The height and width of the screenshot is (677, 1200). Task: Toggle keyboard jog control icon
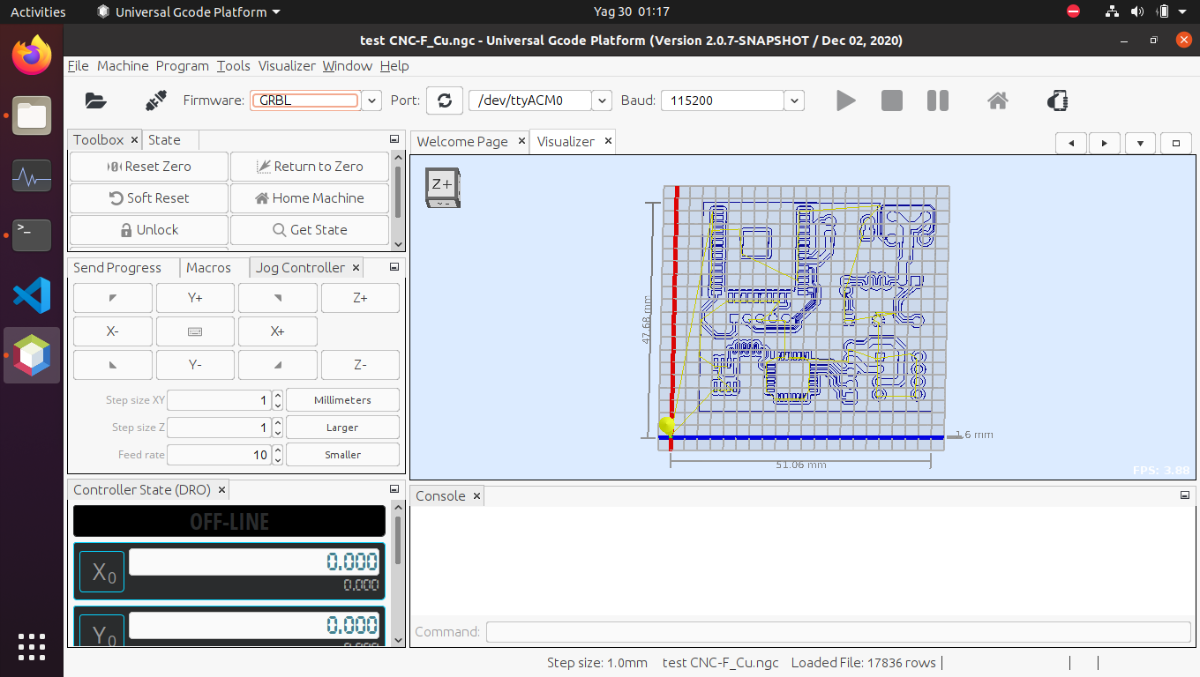point(195,331)
